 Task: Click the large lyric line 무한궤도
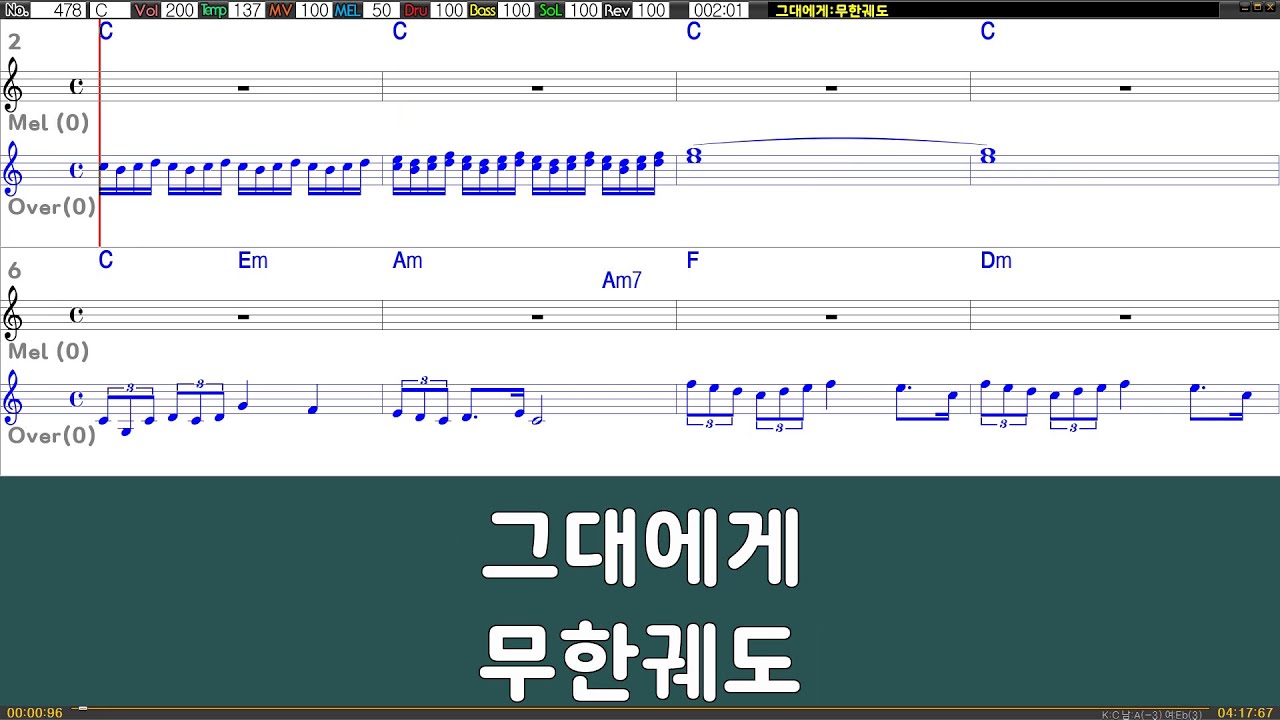(x=640, y=661)
